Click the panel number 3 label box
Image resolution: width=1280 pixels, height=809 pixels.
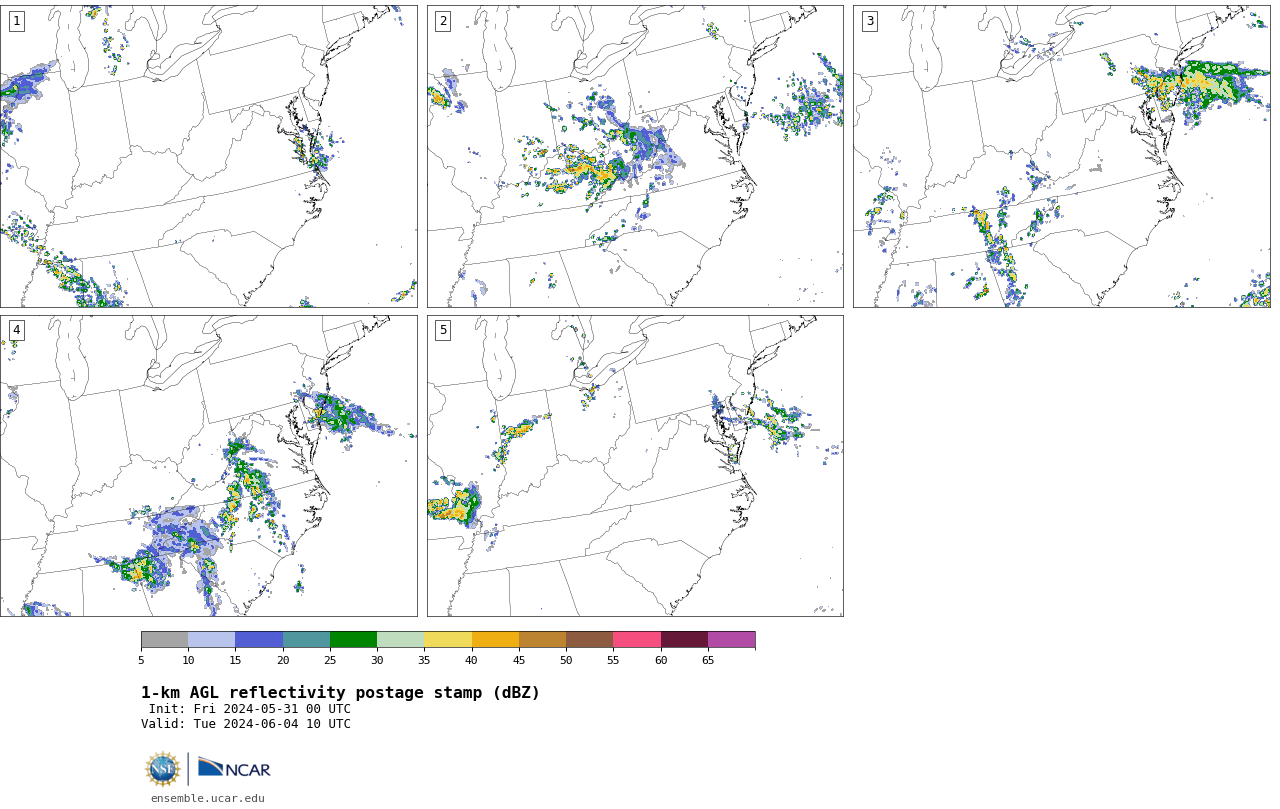[870, 21]
